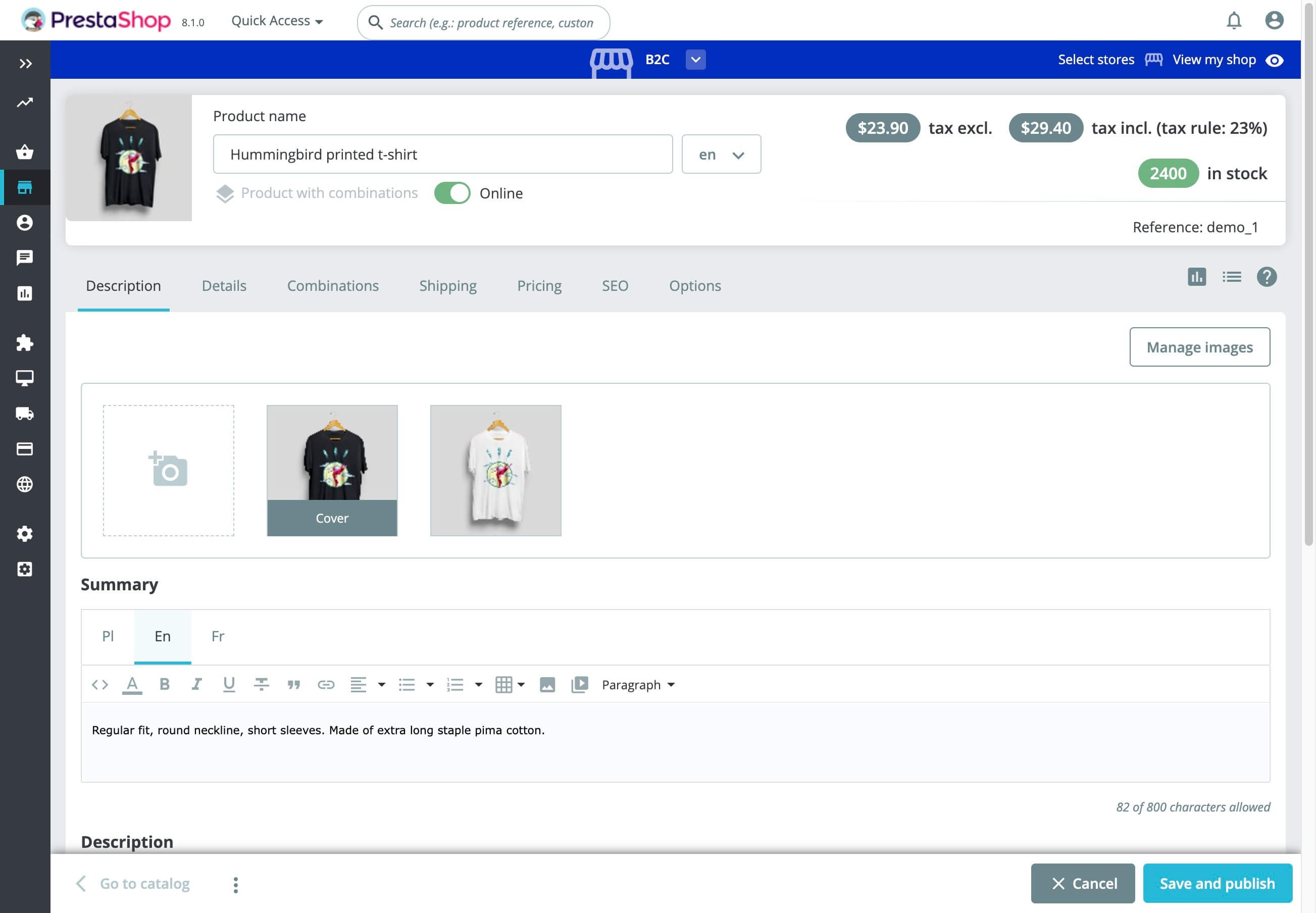Click the Manage images button

pos(1199,346)
